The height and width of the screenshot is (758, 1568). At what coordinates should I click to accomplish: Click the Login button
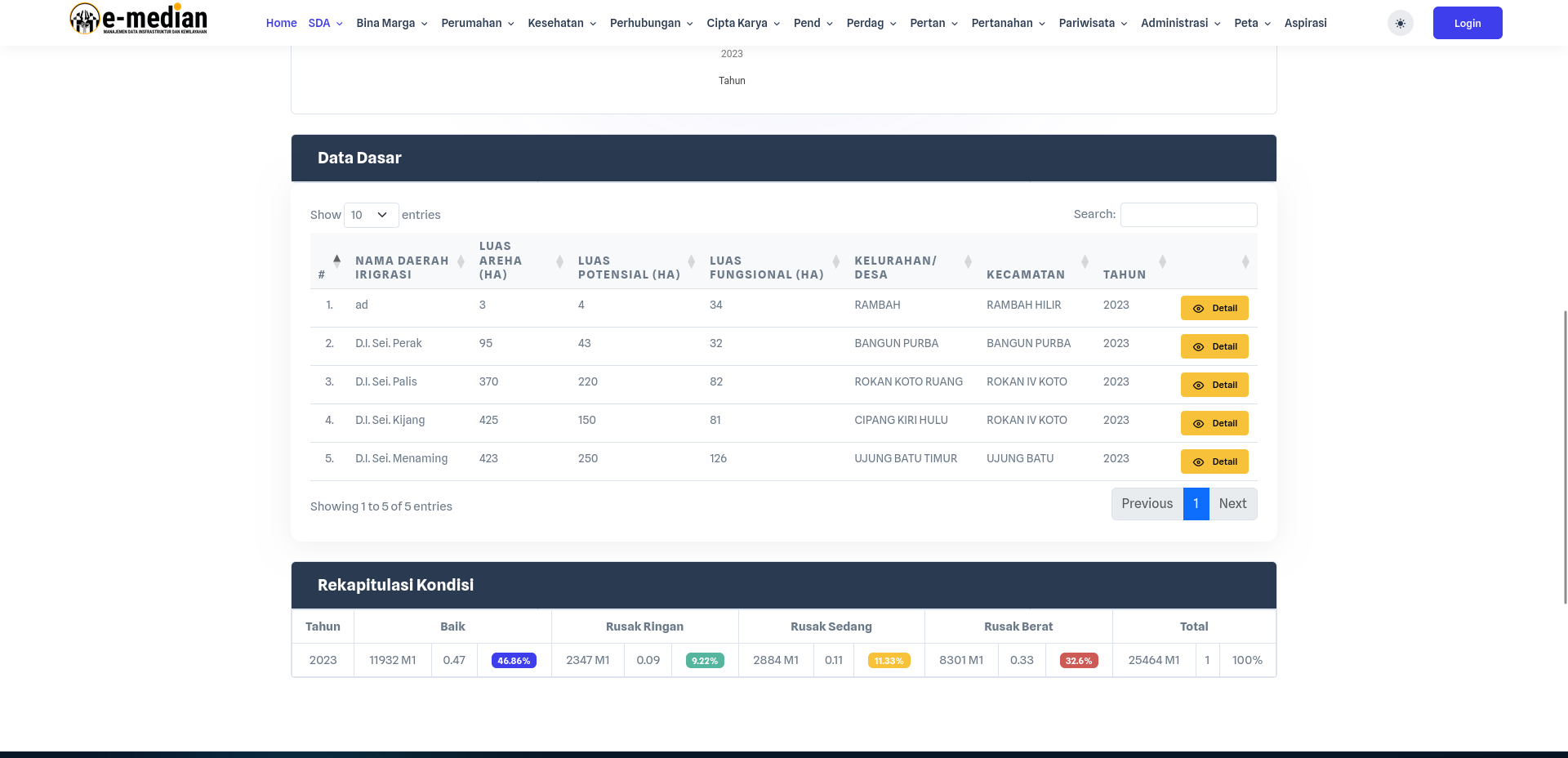[x=1468, y=23]
